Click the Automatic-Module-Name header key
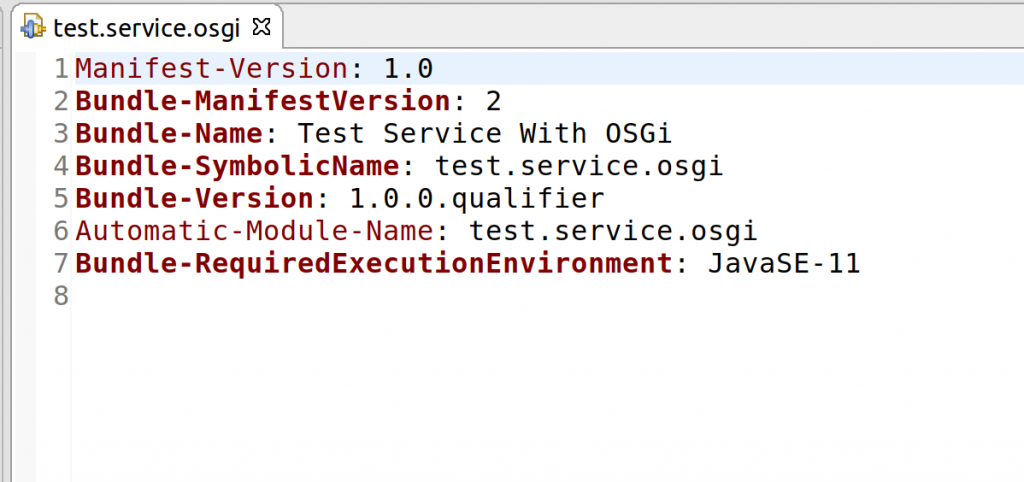 254,231
